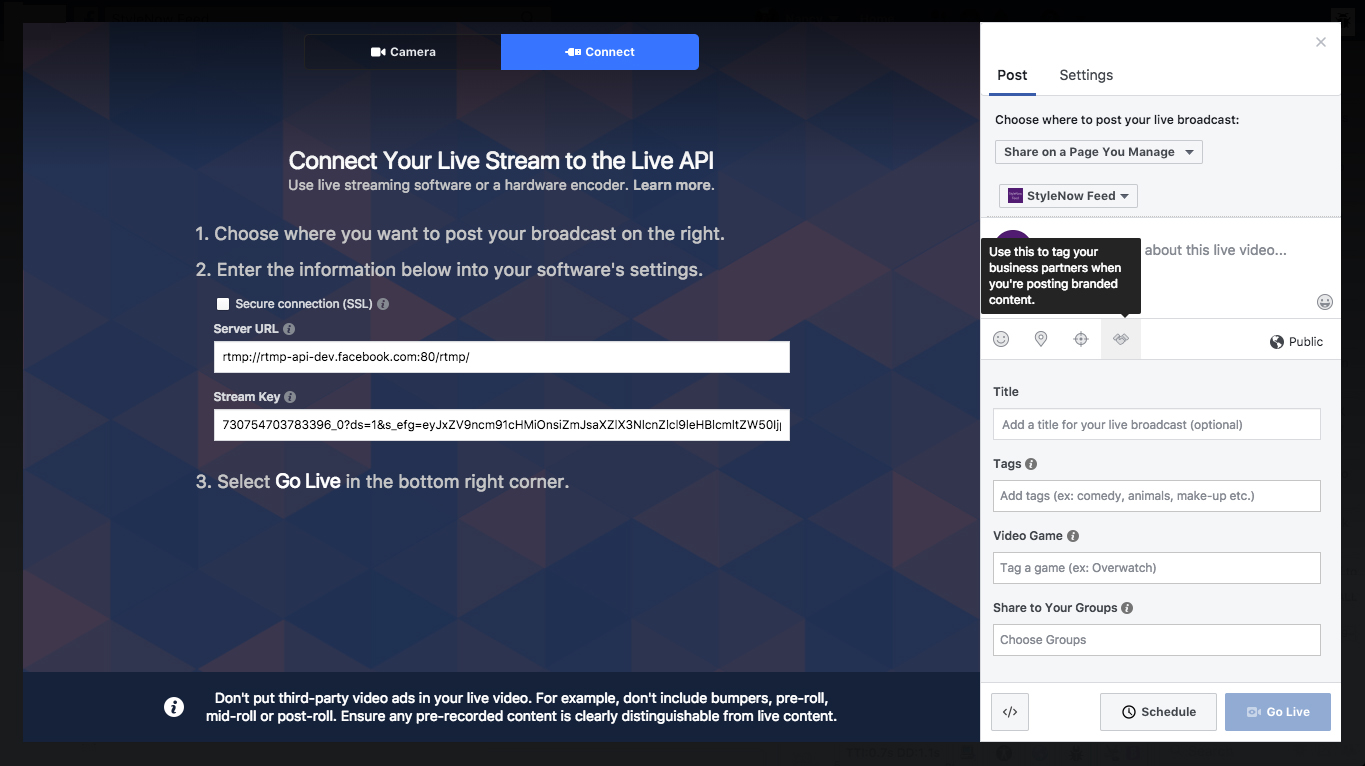Click the embed code icon button

point(1010,712)
